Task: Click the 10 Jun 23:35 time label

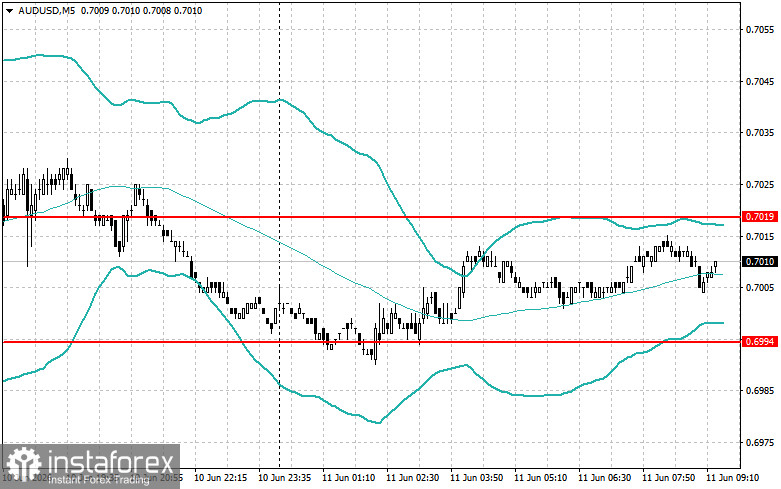Action: click(x=284, y=478)
